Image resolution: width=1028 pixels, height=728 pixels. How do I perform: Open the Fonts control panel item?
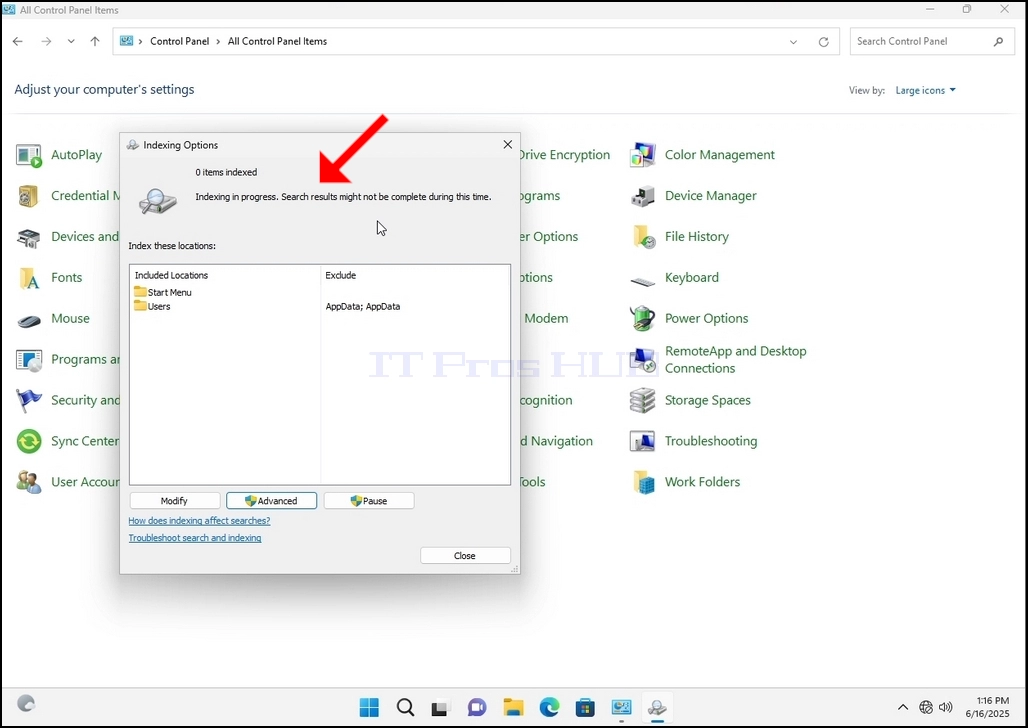click(50, 277)
